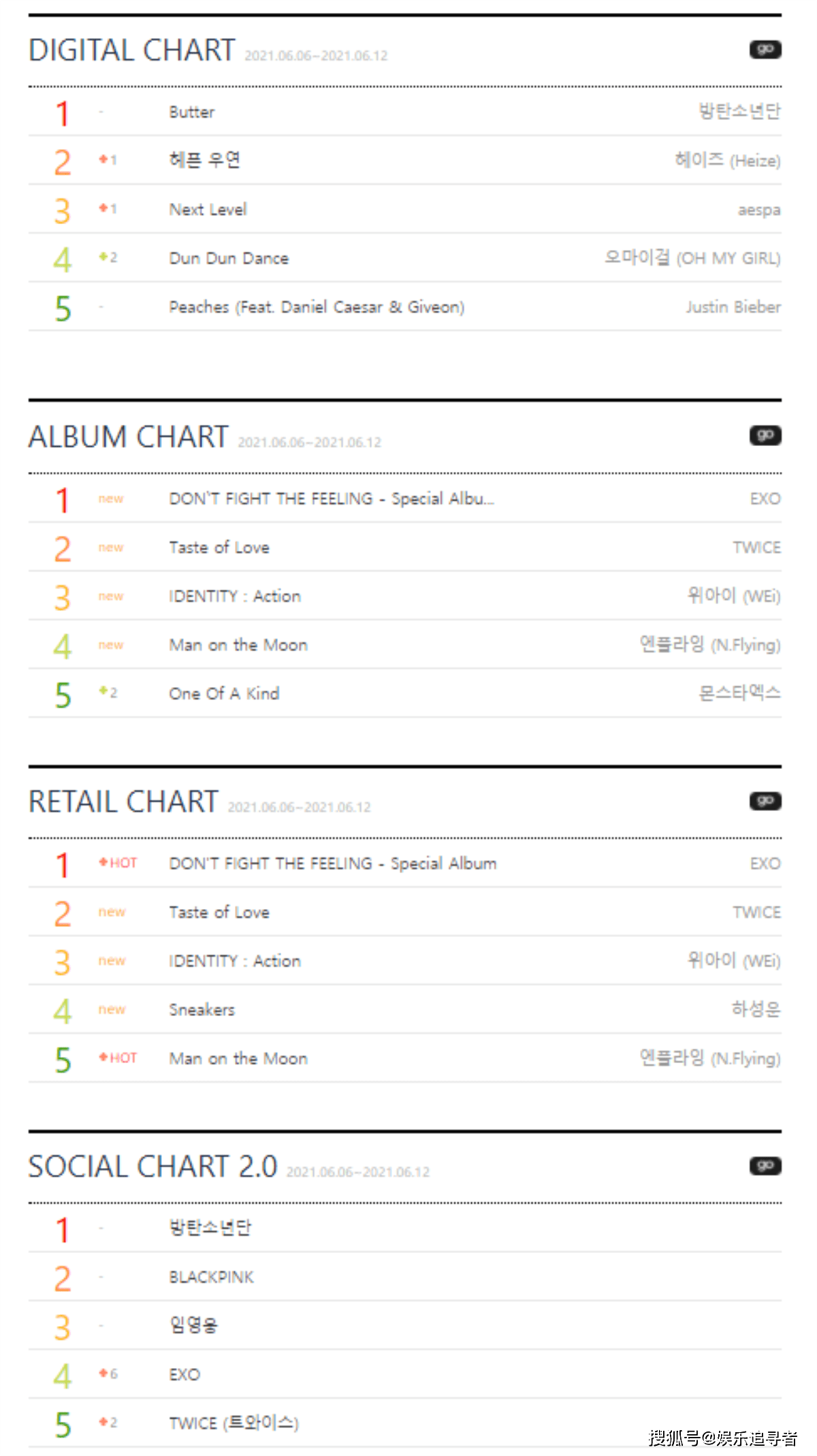Open Next Level by aespa
Viewport: 817px width, 1456px height.
(x=208, y=210)
